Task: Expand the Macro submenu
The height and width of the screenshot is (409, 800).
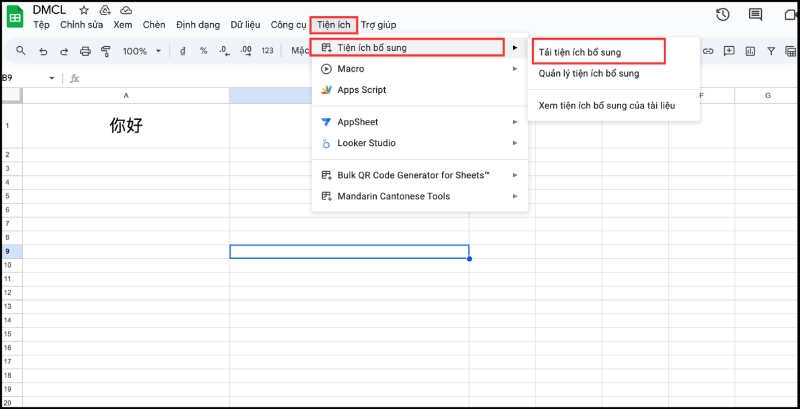Action: [420, 68]
